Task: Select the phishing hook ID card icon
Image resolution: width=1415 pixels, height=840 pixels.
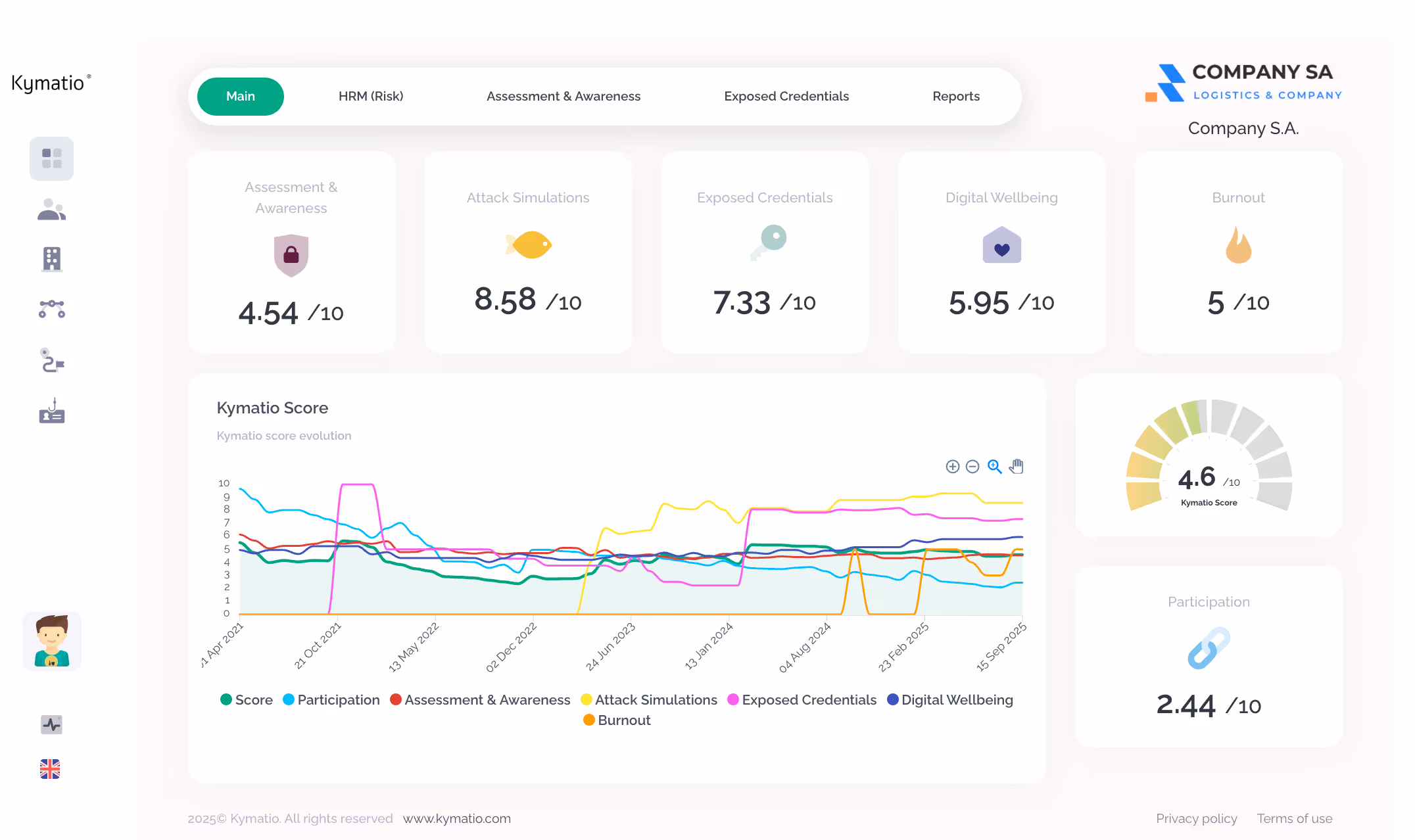Action: tap(51, 411)
